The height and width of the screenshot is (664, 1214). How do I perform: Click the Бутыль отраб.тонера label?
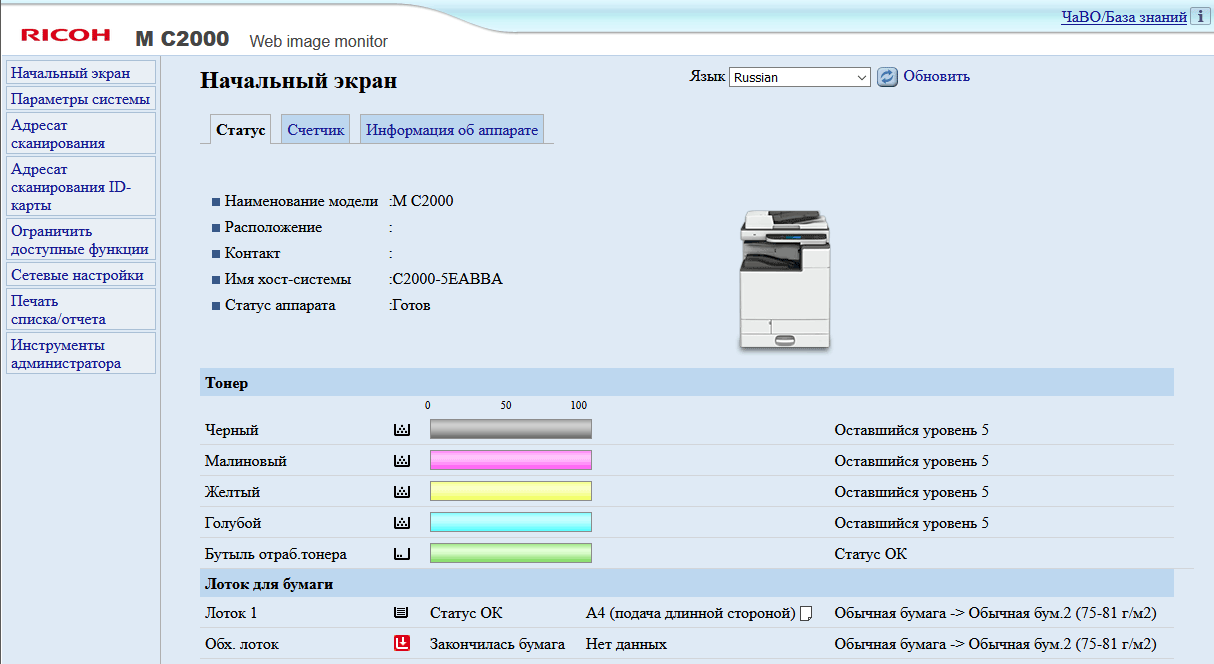click(276, 554)
